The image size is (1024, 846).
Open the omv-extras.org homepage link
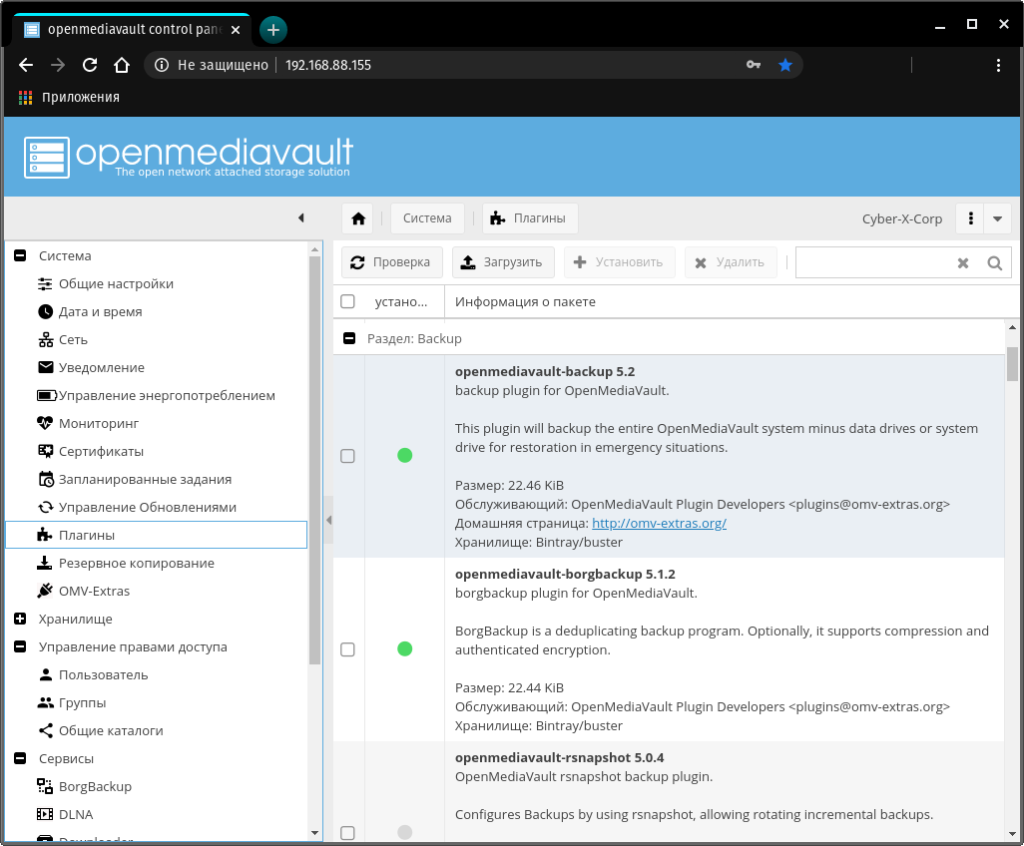(659, 523)
